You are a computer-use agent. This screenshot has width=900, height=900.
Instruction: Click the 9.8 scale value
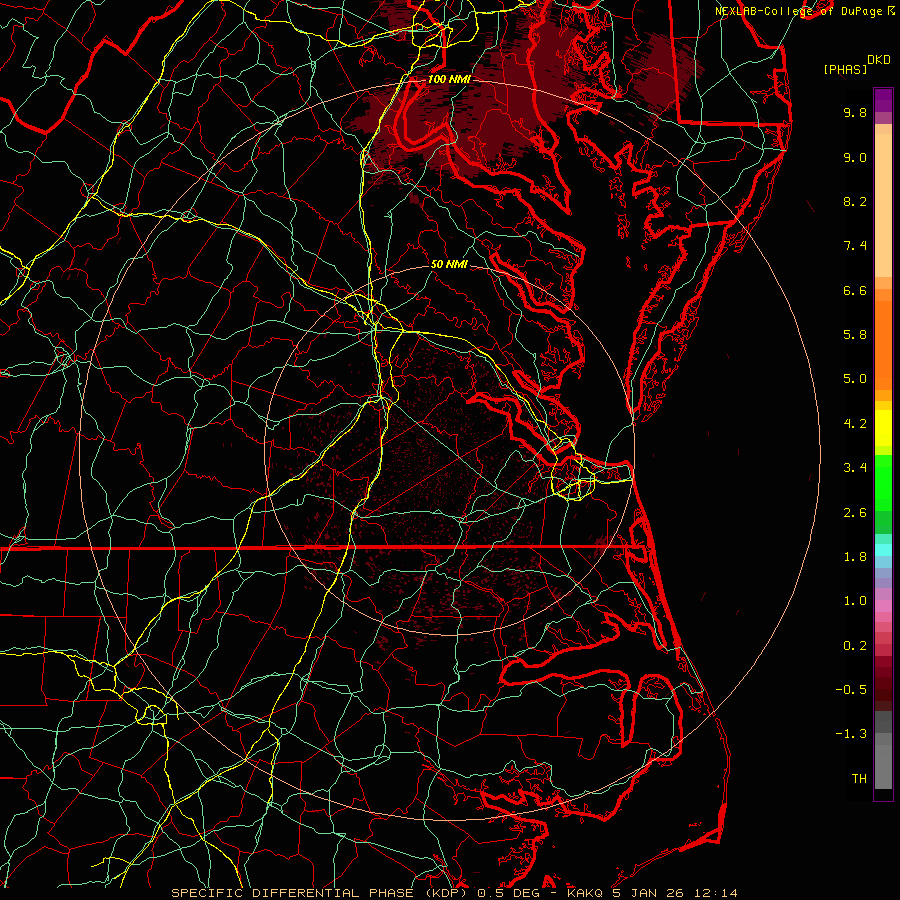point(855,112)
